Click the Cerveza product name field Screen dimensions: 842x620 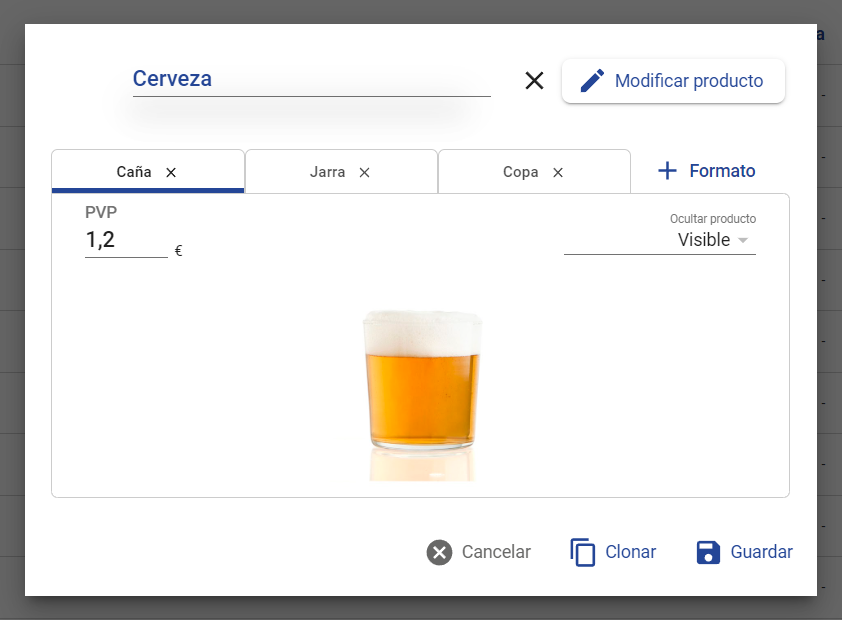coord(311,79)
